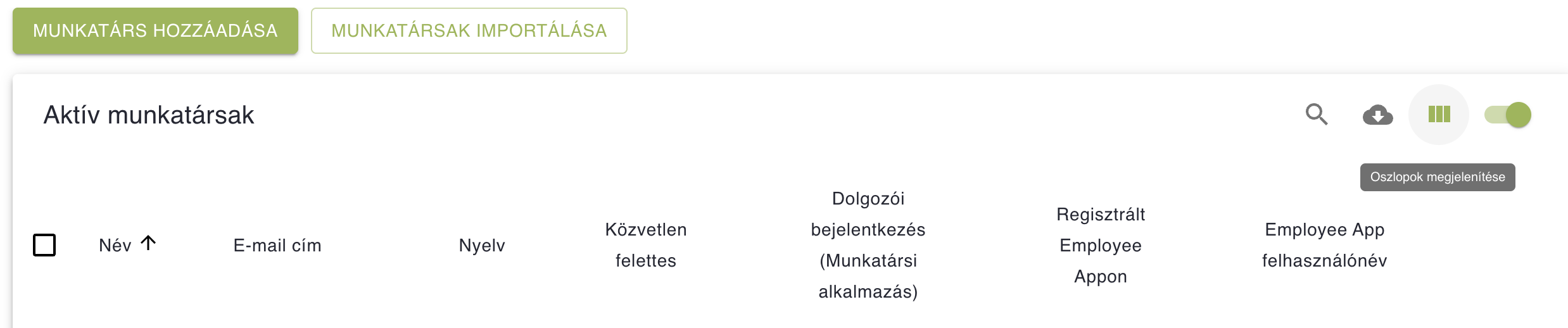Sort by Dolgozói bejelentkezés column header
The width and height of the screenshot is (1568, 328).
coord(868,230)
